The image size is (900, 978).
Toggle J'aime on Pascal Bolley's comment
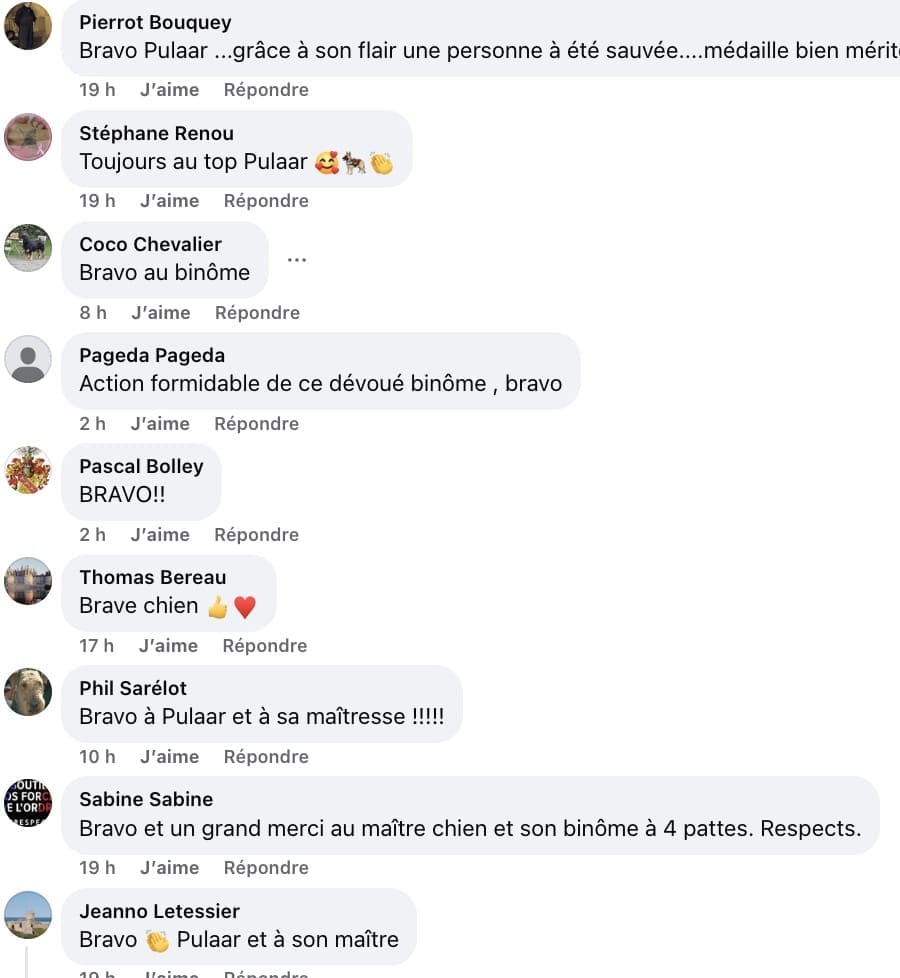pyautogui.click(x=160, y=535)
